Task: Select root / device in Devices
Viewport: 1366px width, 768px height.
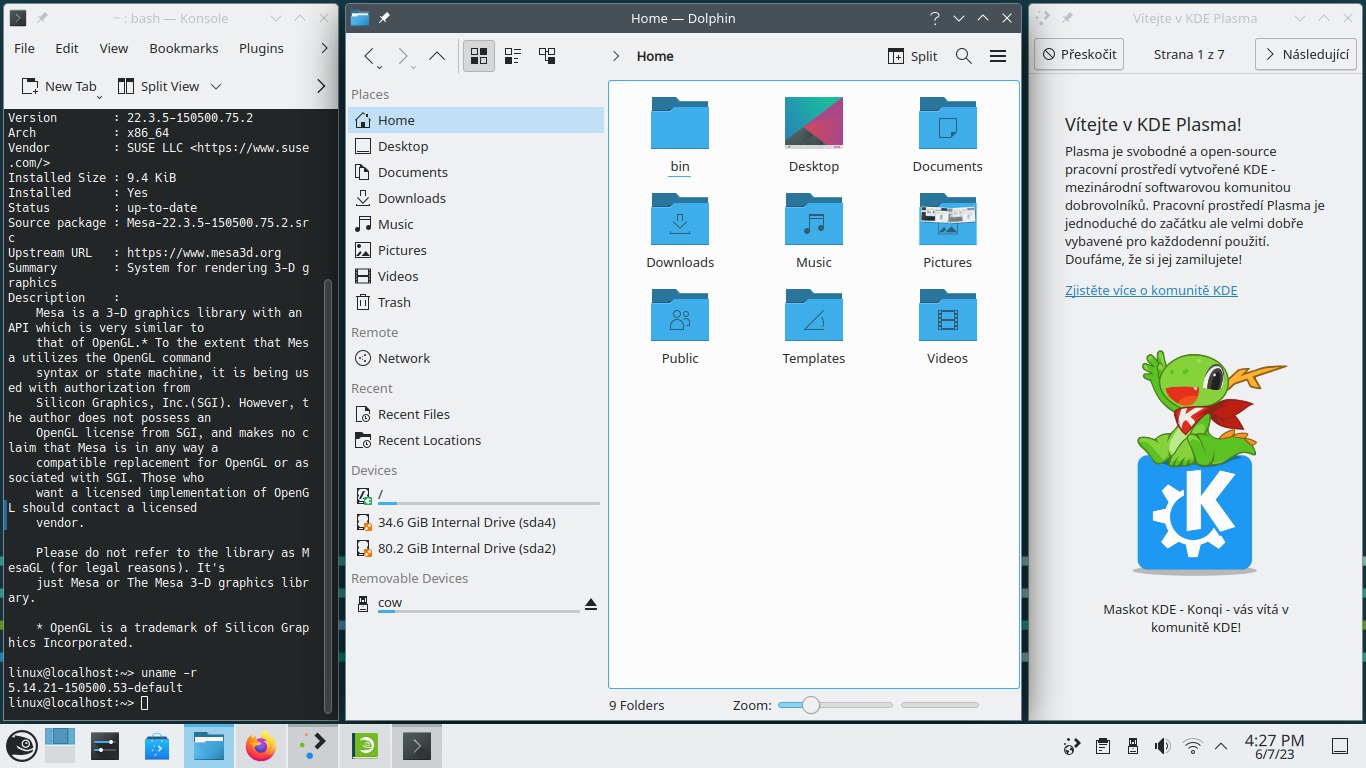Action: (x=476, y=496)
